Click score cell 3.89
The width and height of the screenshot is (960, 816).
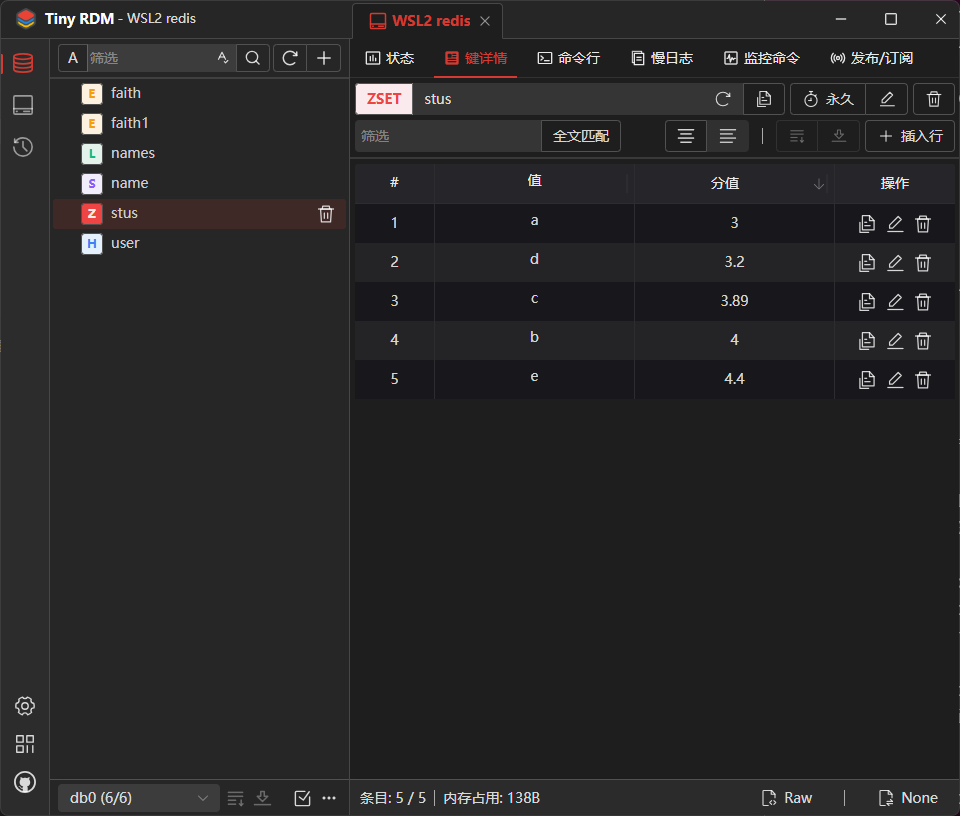(734, 301)
